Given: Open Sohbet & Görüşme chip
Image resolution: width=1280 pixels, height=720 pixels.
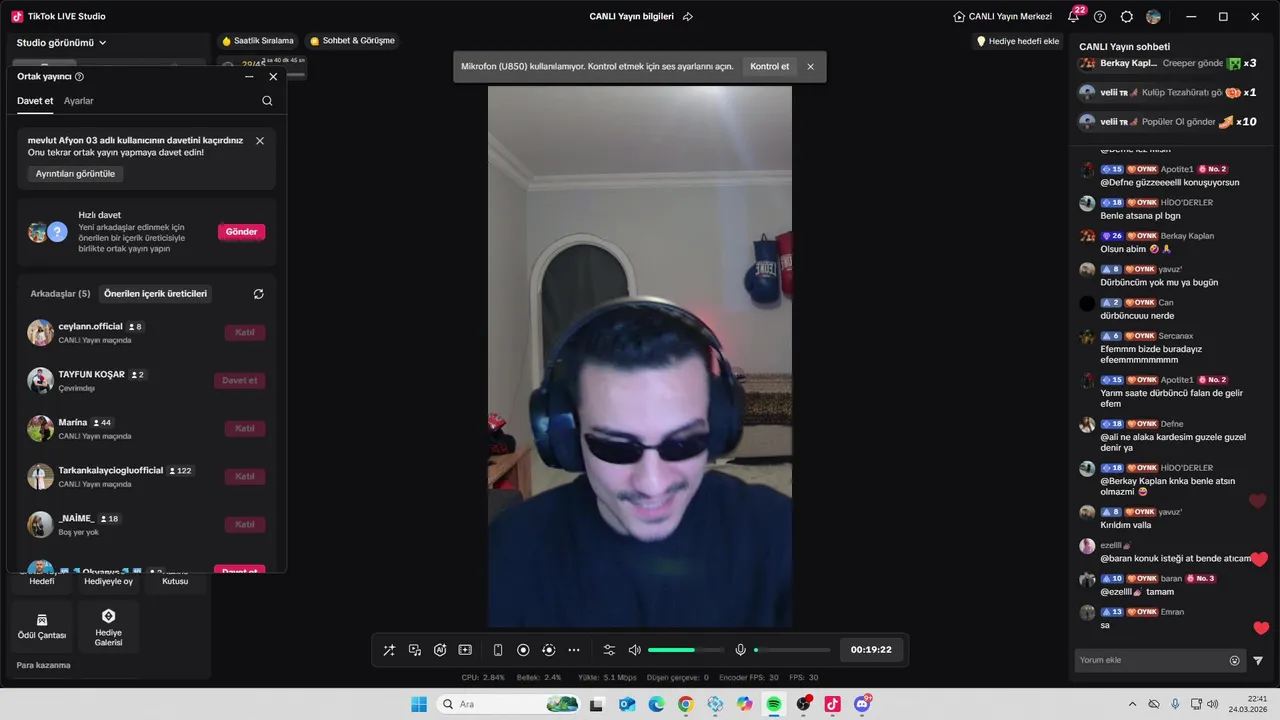Looking at the screenshot, I should tap(352, 41).
